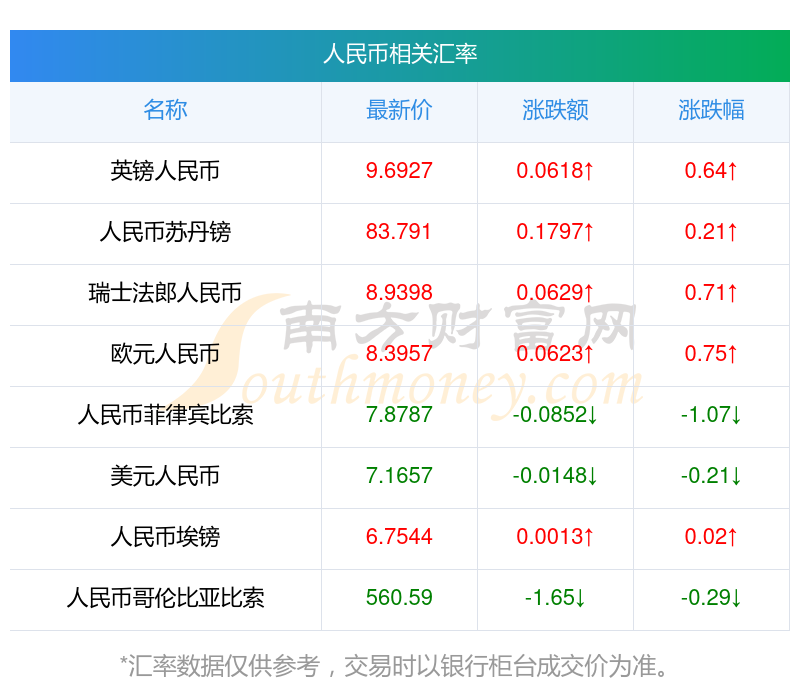Click the price 8.3957

coord(399,354)
